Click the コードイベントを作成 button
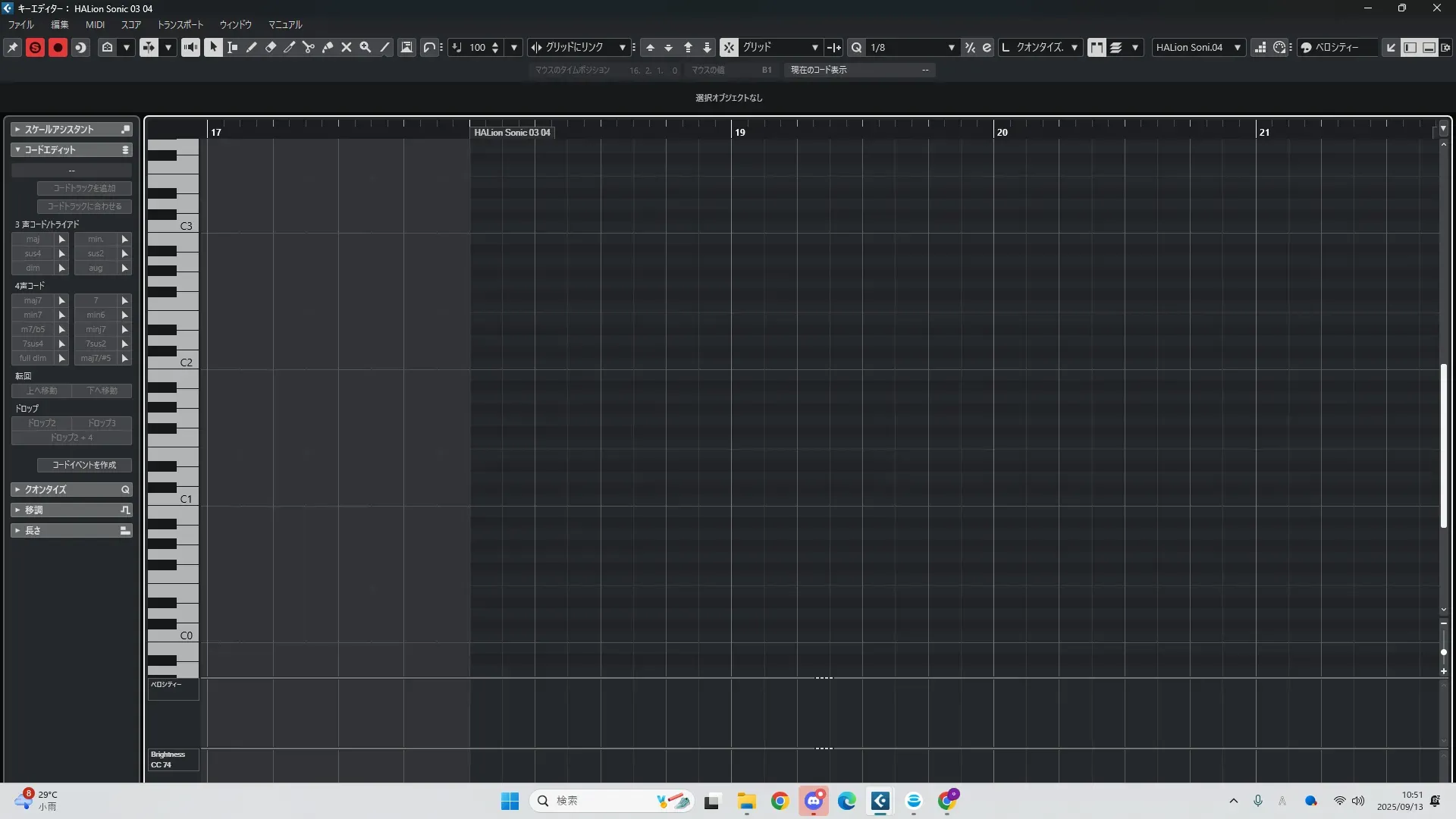Image resolution: width=1456 pixels, height=819 pixels. [x=84, y=465]
